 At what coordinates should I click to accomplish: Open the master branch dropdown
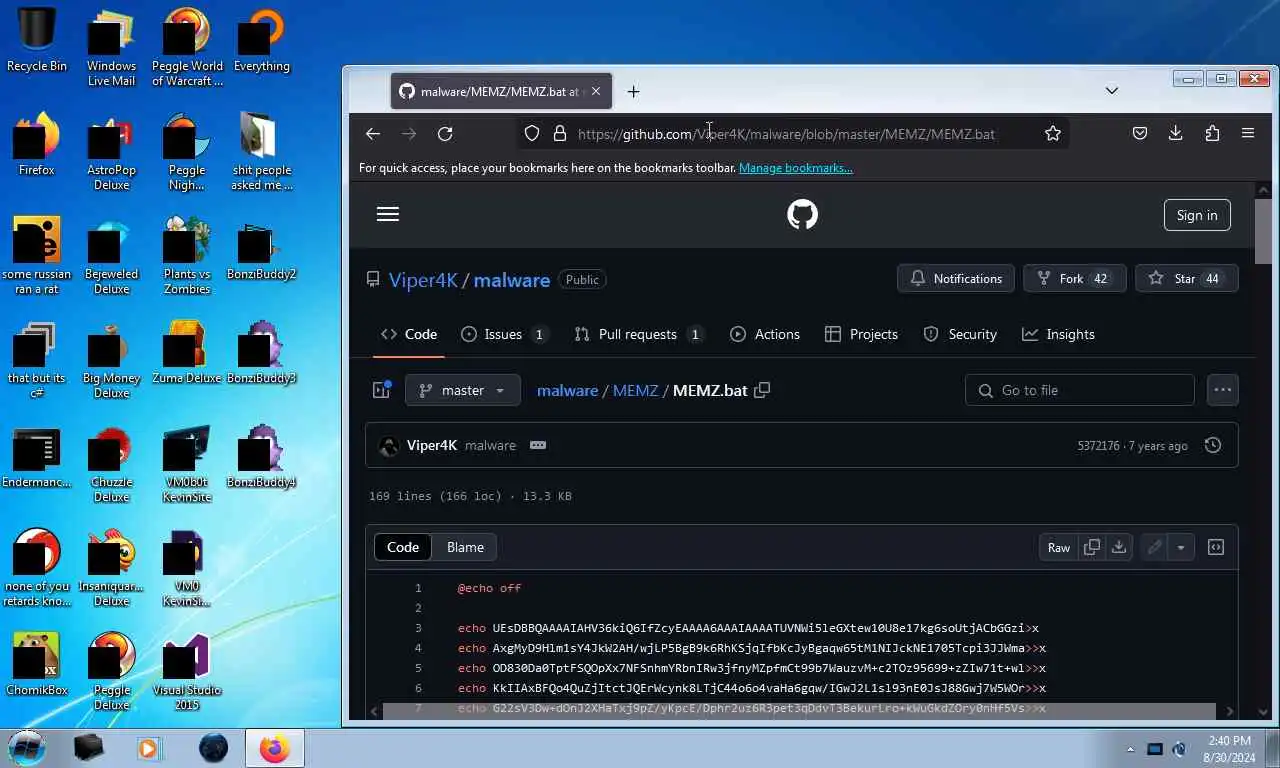(463, 390)
